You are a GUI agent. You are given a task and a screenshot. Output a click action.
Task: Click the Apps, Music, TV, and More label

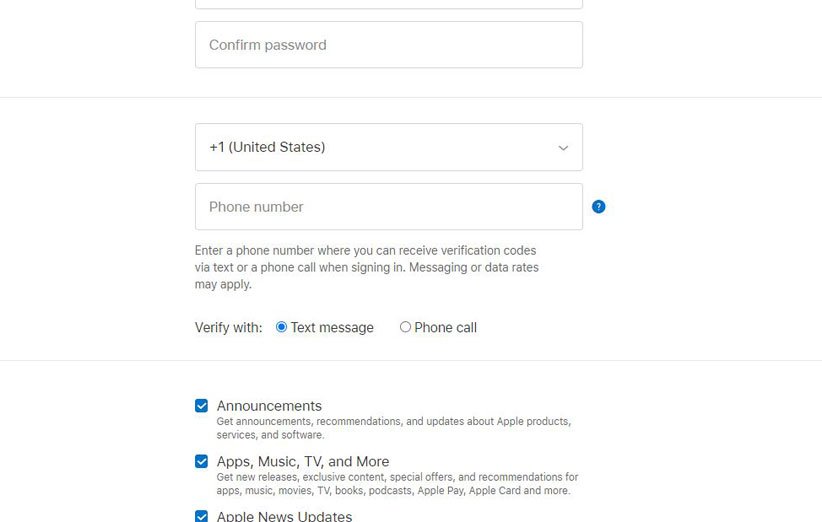[x=303, y=462]
